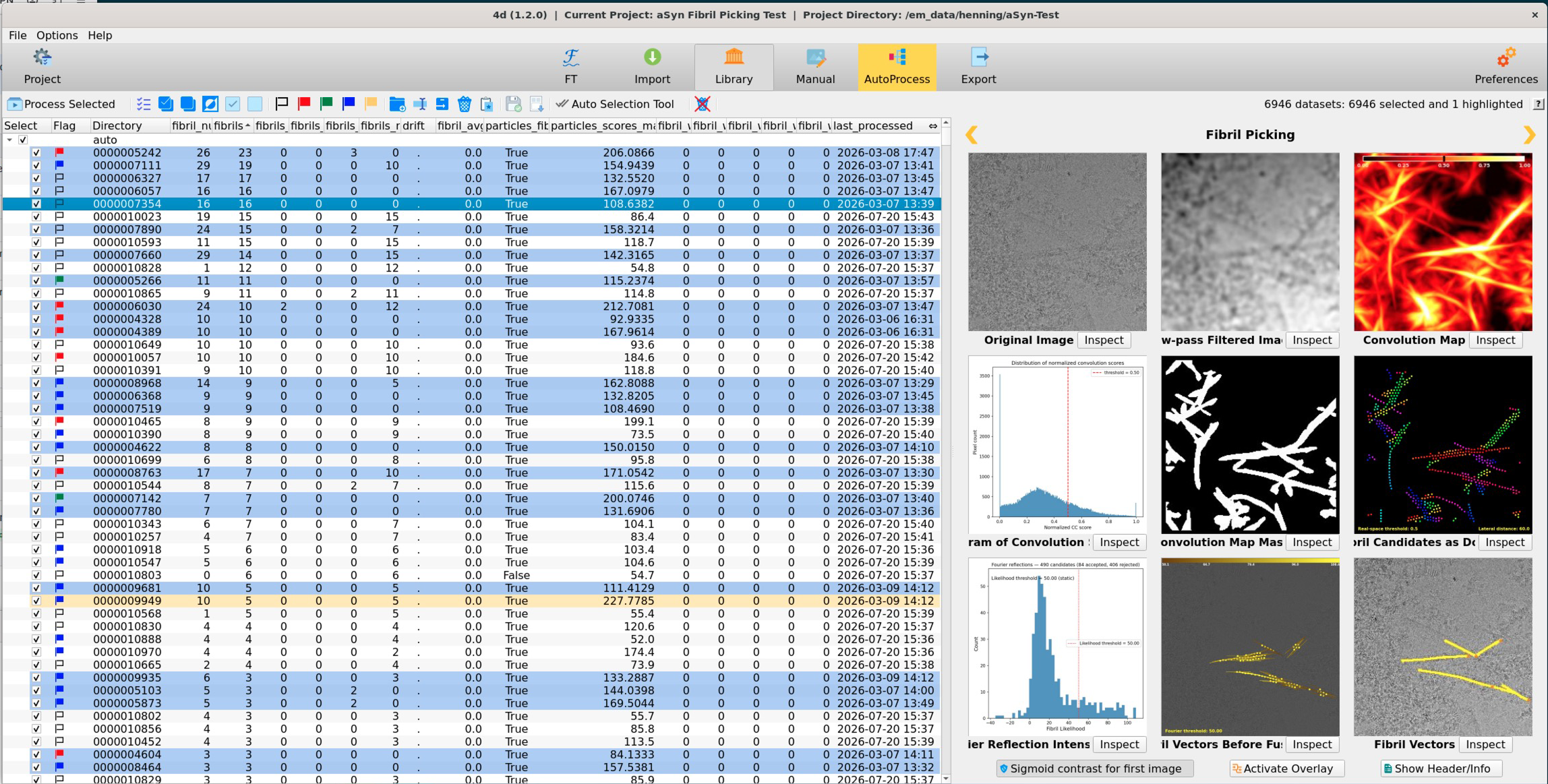This screenshot has height=784, width=1548.
Task: Switch to the AutoProcess tab
Action: pyautogui.click(x=897, y=67)
